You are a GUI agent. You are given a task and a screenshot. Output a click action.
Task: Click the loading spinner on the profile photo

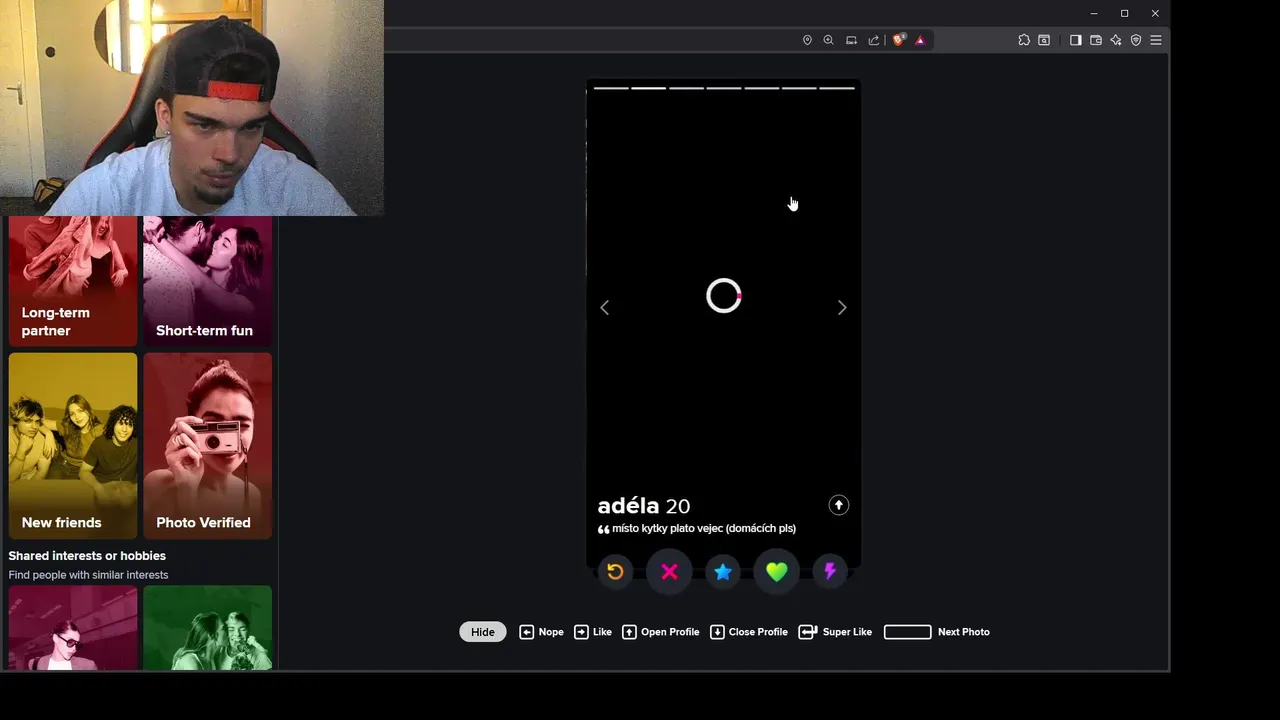click(x=723, y=296)
